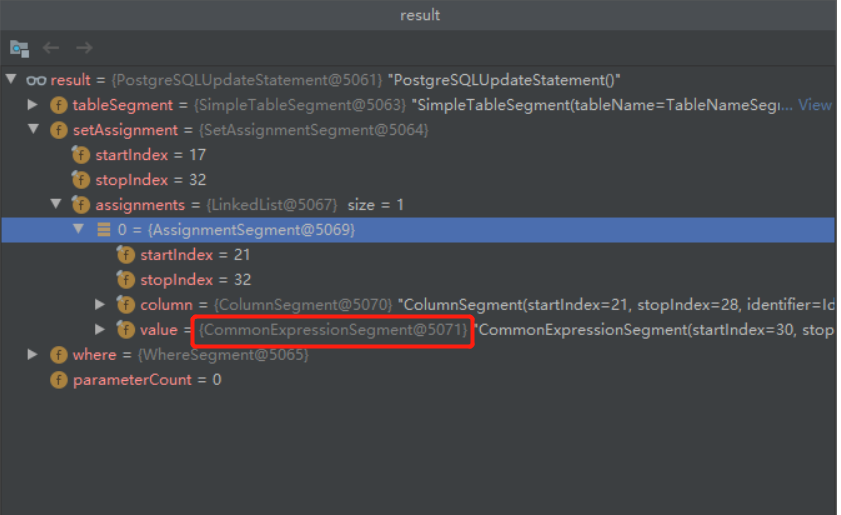Click the PostgreSQLUpdateStatement@5061 type text

point(247,80)
